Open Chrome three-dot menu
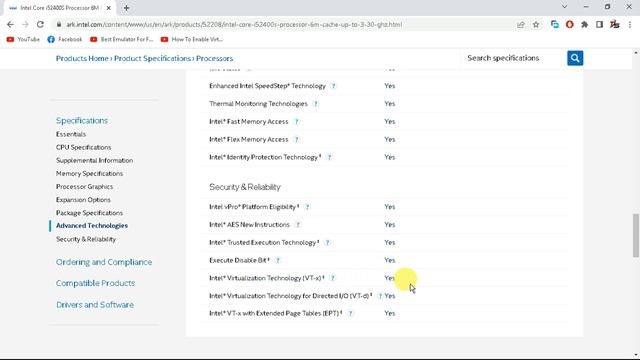 click(x=630, y=24)
